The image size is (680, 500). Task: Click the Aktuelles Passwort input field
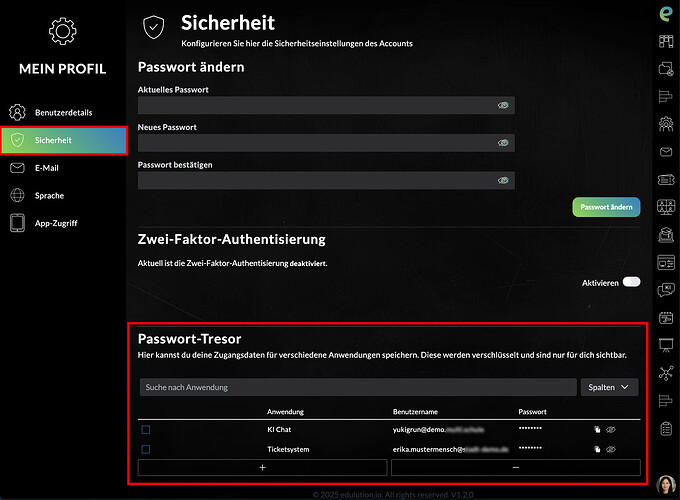pyautogui.click(x=326, y=105)
